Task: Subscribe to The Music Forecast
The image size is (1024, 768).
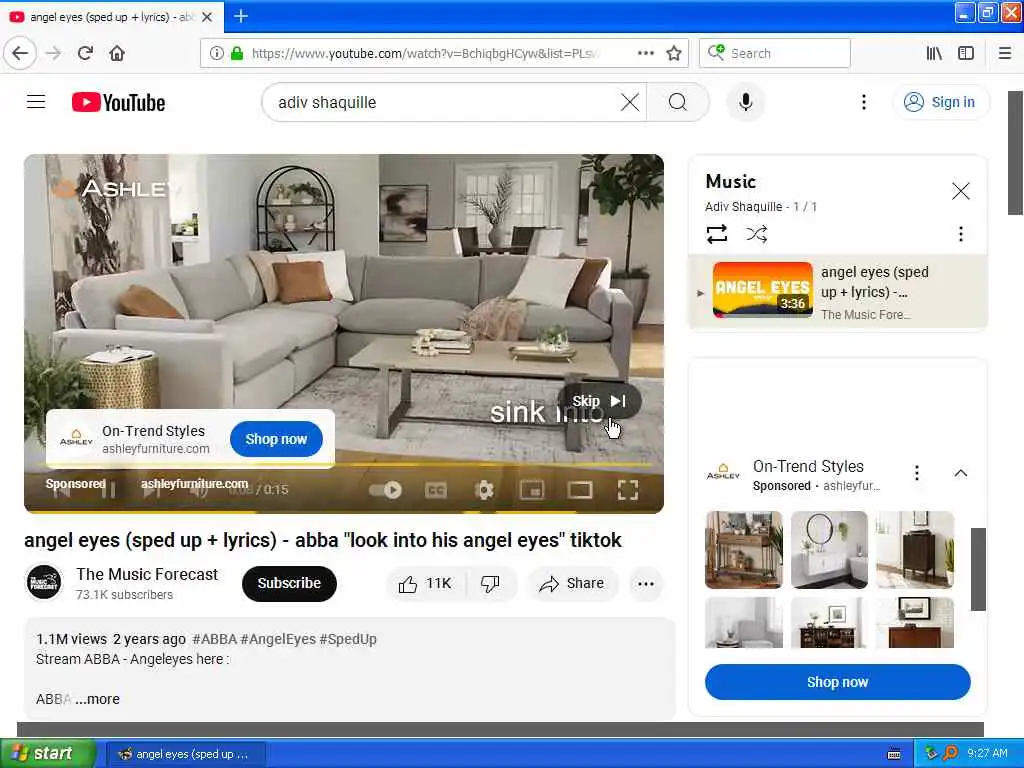Action: click(x=289, y=583)
